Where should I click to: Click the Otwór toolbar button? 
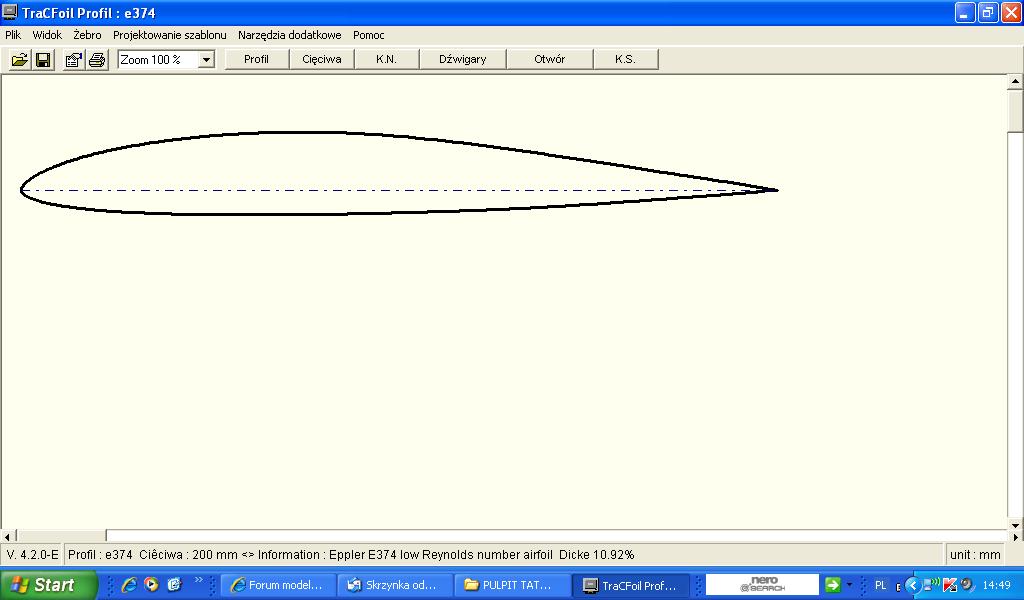tap(549, 59)
